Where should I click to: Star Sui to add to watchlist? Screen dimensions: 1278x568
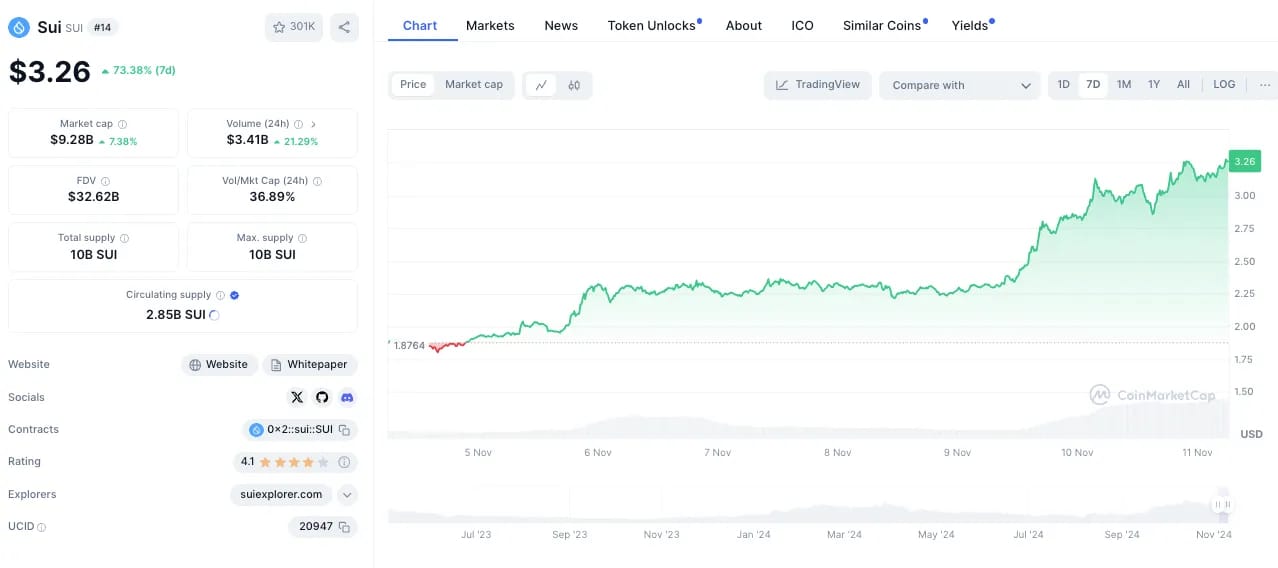click(x=293, y=27)
